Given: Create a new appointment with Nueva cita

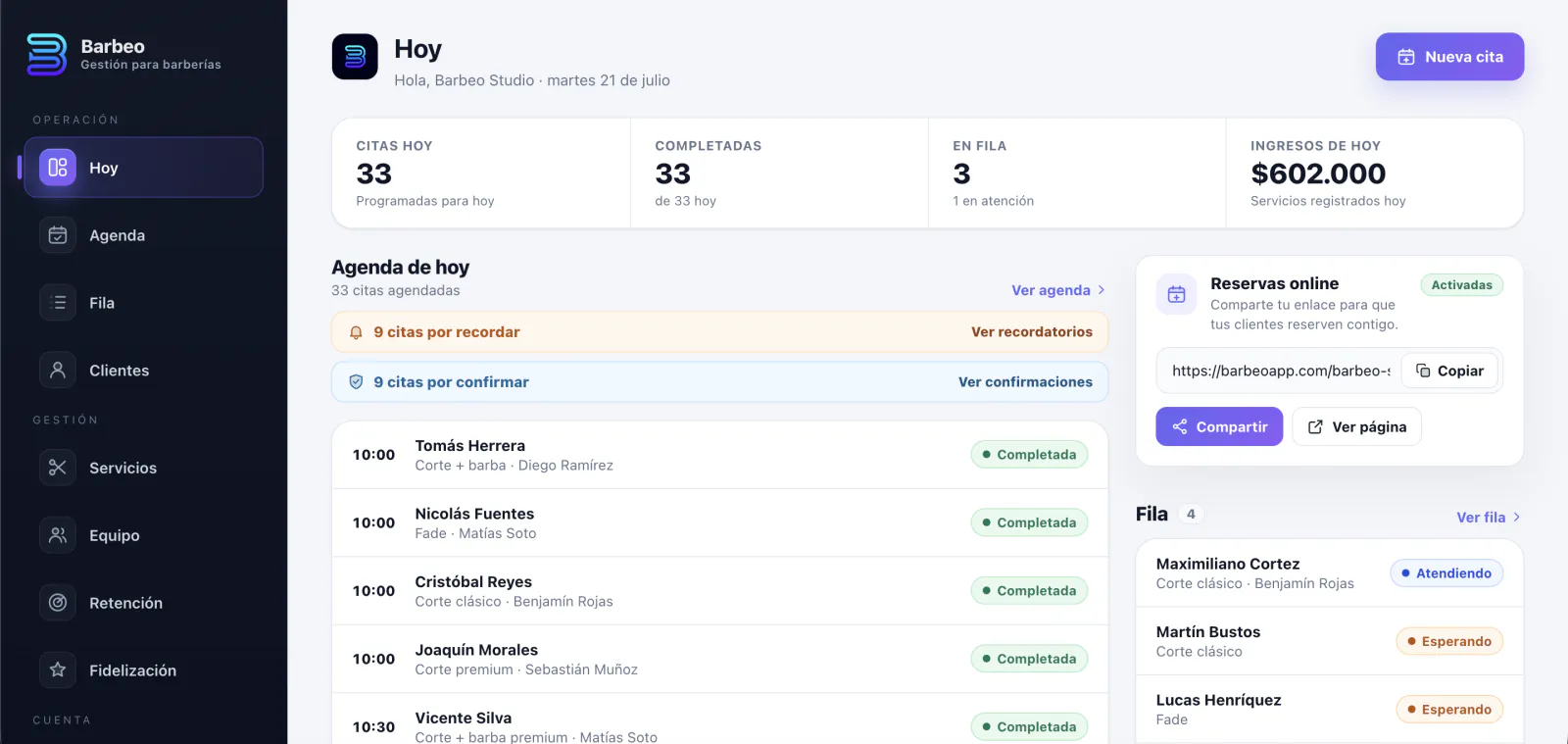Looking at the screenshot, I should point(1449,57).
